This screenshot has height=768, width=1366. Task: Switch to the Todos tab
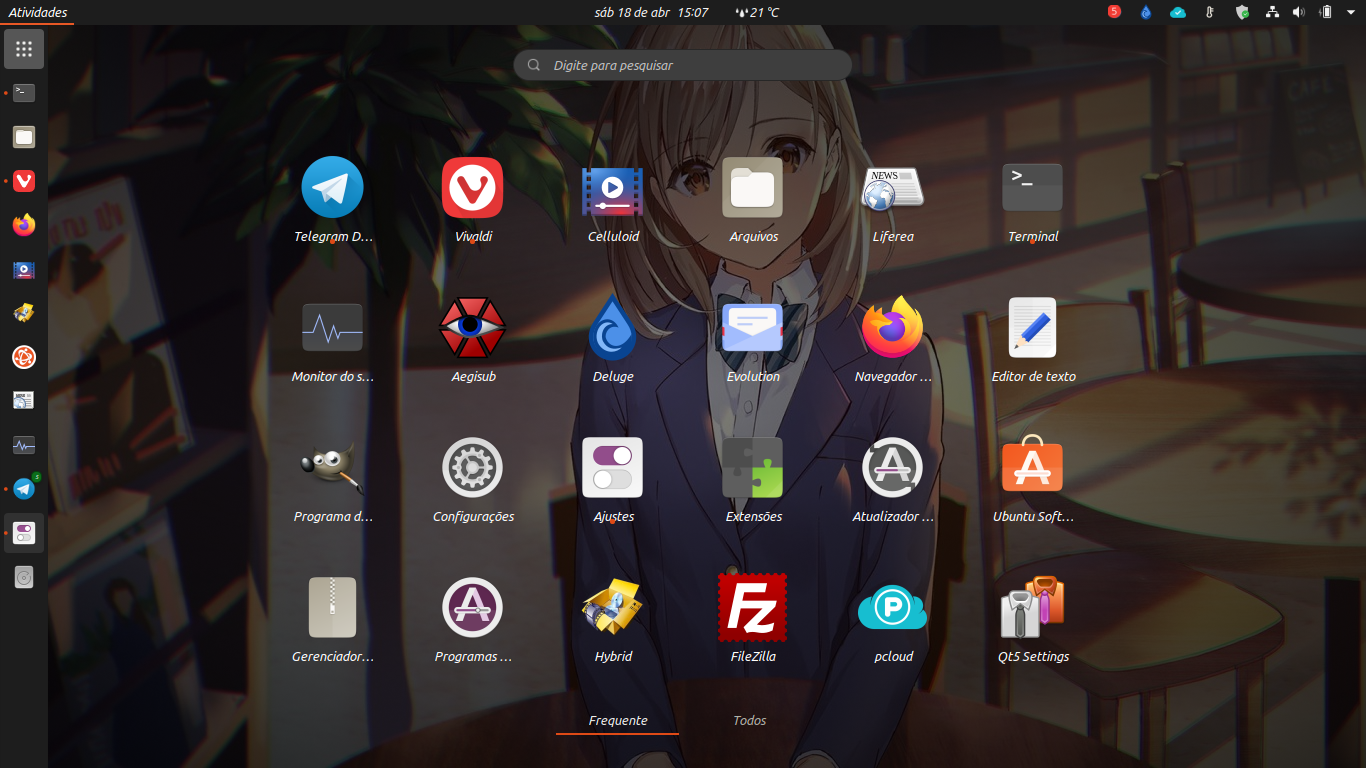749,720
